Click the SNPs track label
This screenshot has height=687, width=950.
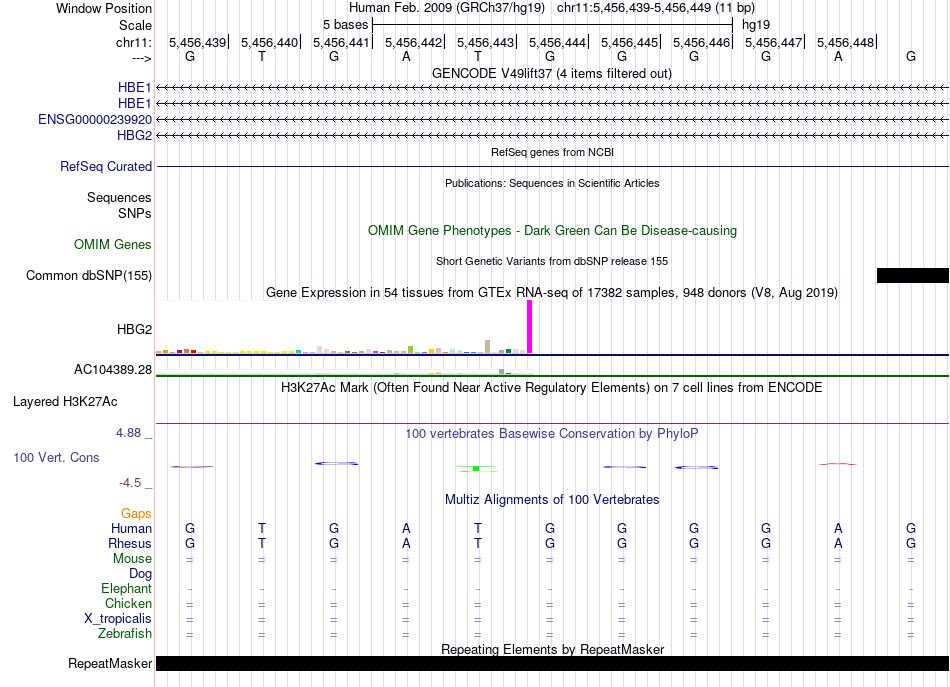(135, 213)
